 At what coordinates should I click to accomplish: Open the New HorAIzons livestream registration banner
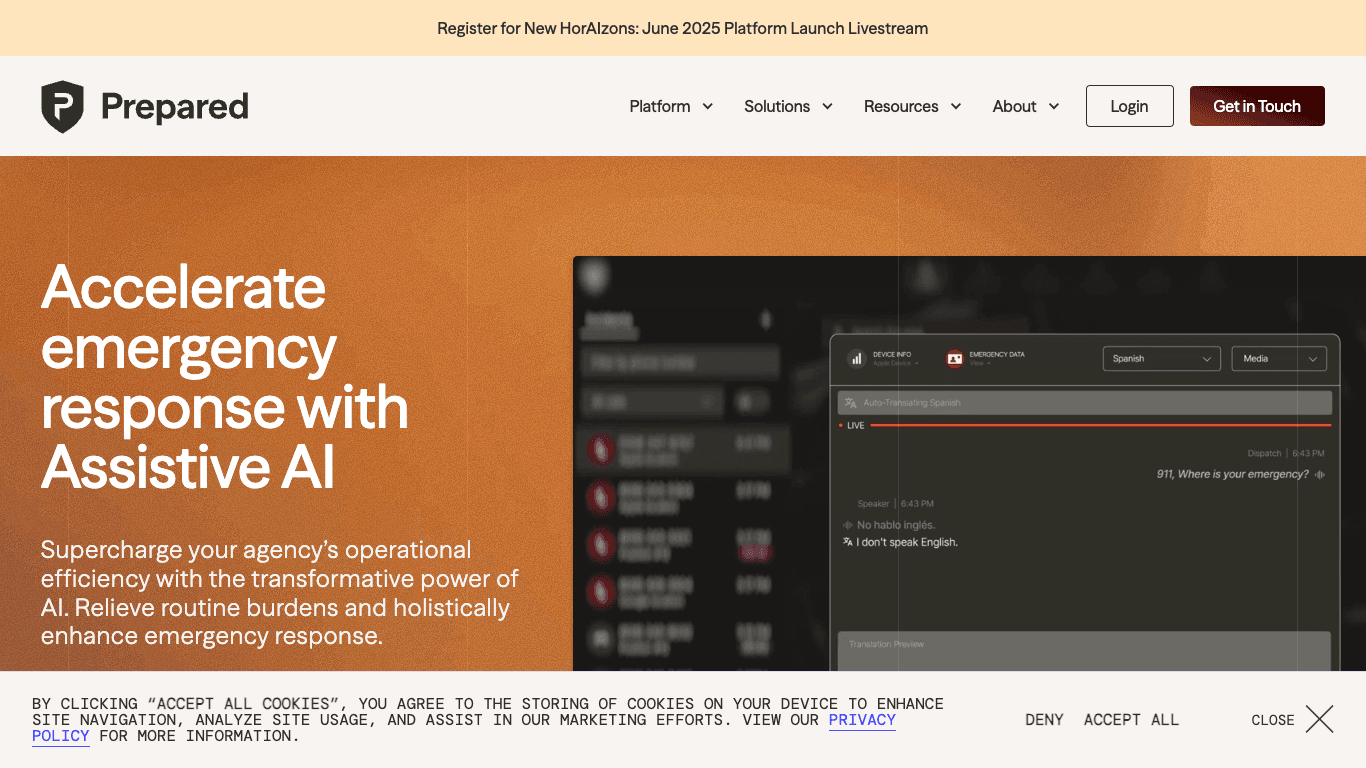click(683, 28)
